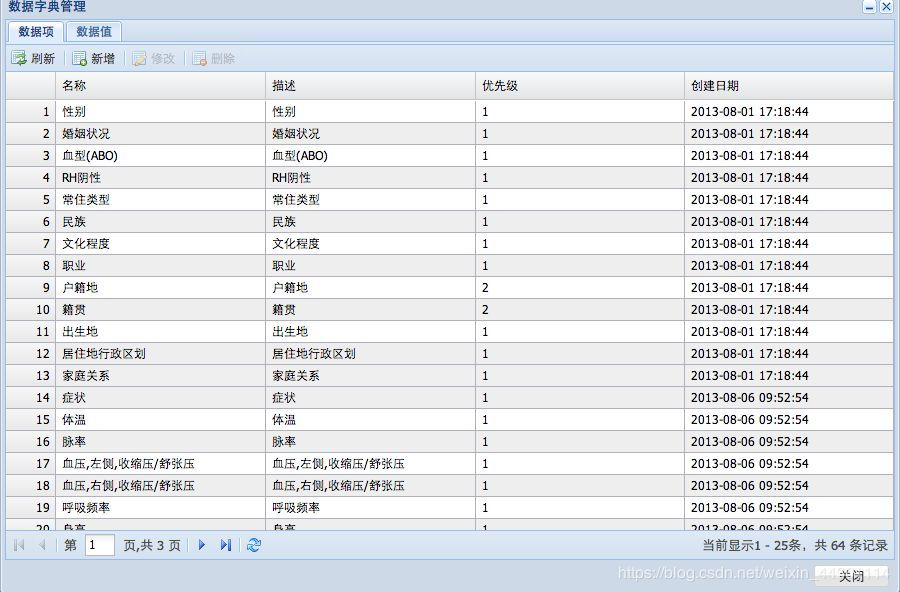Viewport: 900px width, 592px height.
Task: Select the 常住类型 name cell
Action: [x=160, y=199]
